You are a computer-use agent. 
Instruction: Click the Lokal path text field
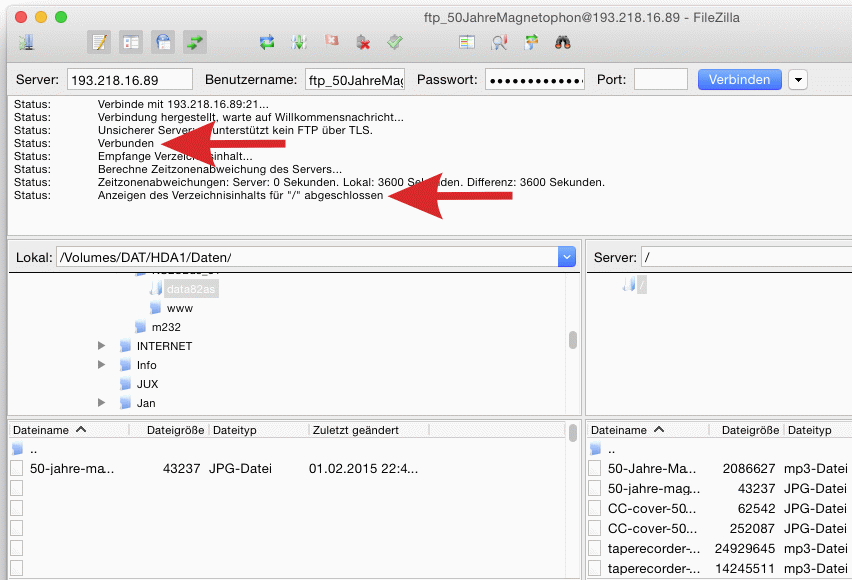(307, 257)
